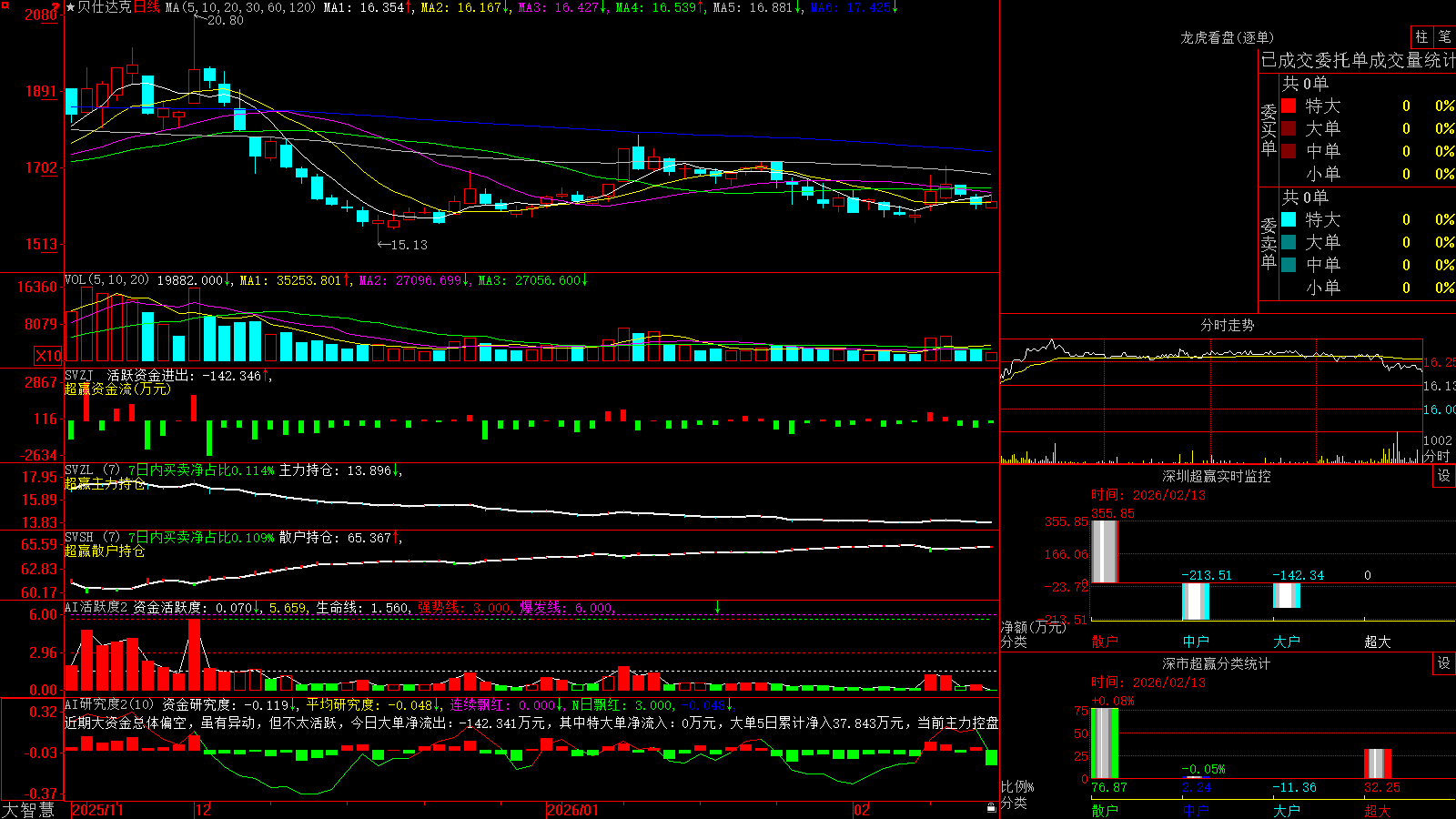The width and height of the screenshot is (1456, 819).
Task: Click the 超赢资金流(万元) indicator label
Action: click(117, 389)
